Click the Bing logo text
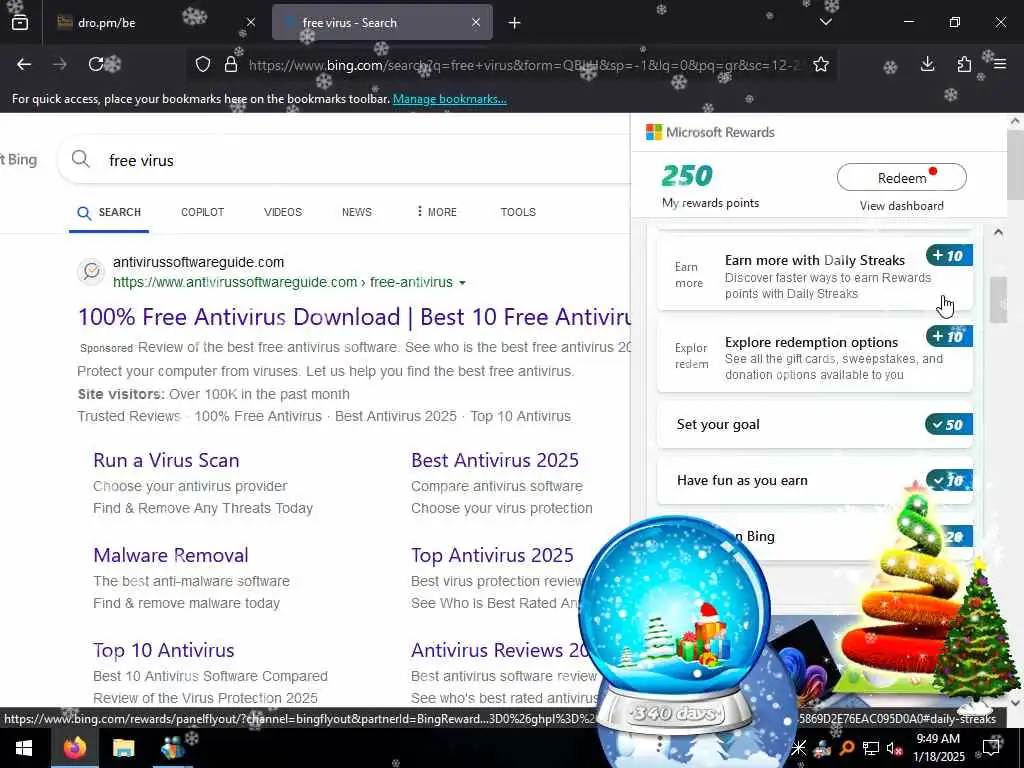This screenshot has height=768, width=1024. [x=20, y=159]
